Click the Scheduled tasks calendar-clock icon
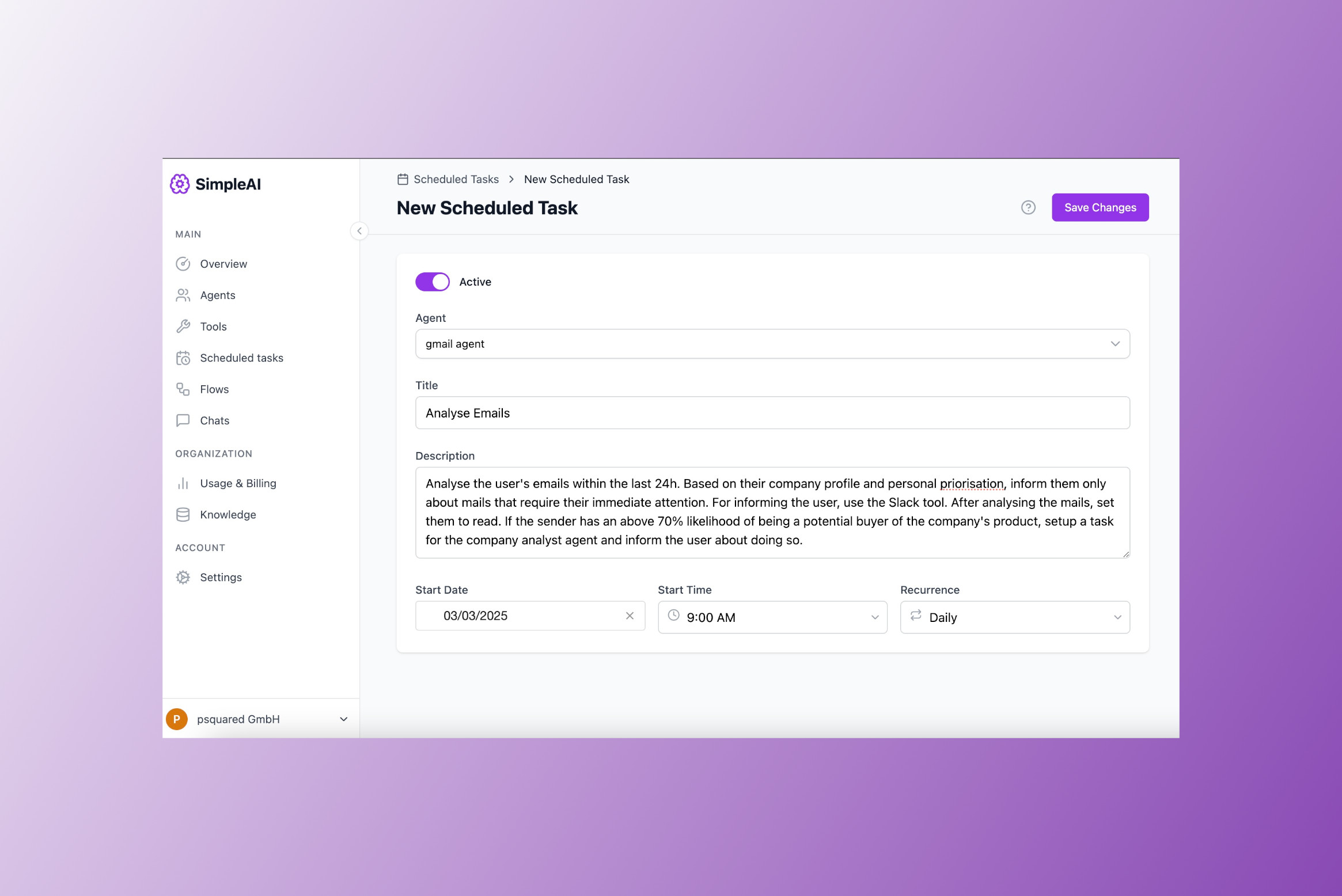 point(183,358)
